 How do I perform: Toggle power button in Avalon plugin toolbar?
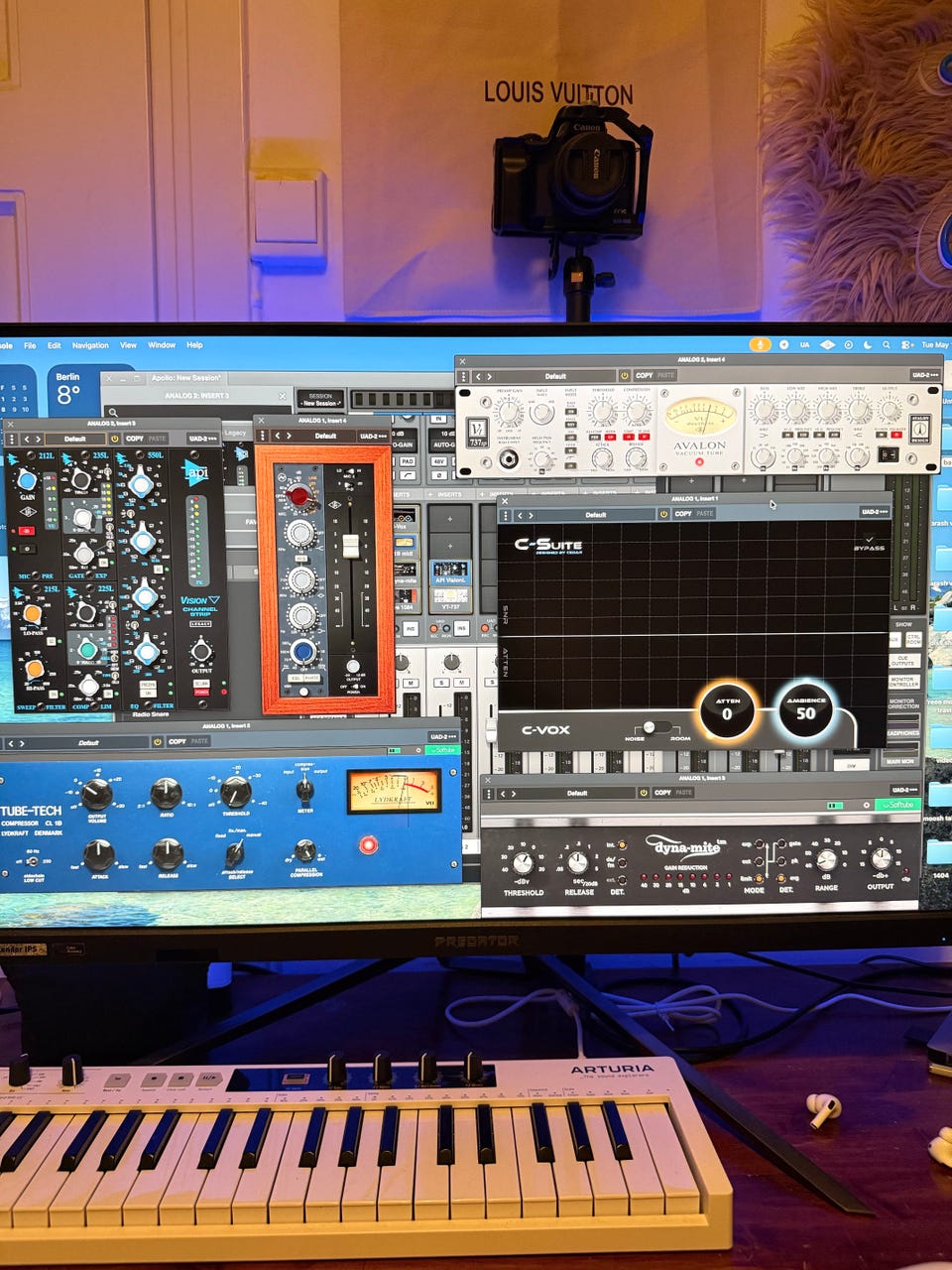pos(624,376)
